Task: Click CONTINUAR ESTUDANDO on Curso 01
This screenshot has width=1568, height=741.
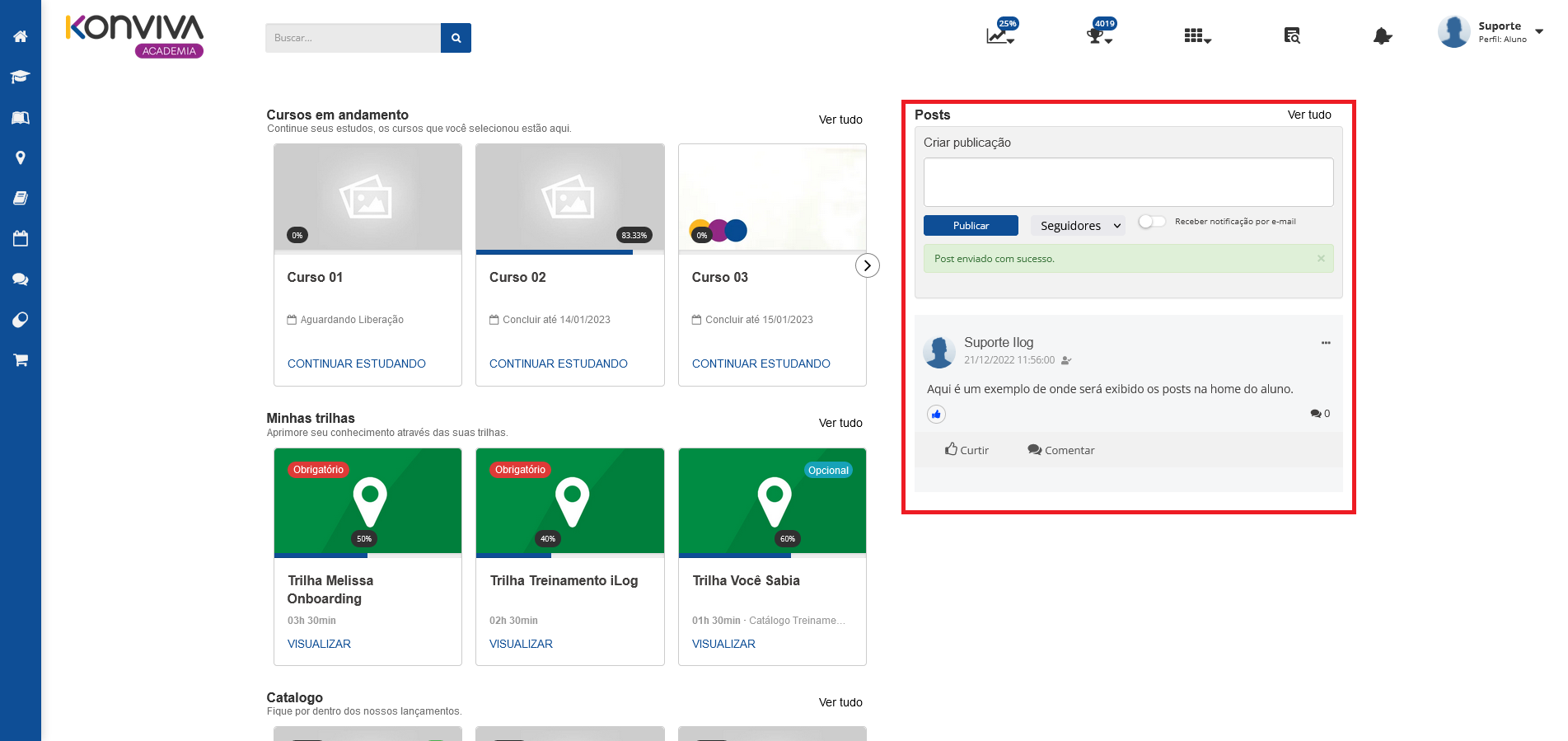Action: [357, 363]
